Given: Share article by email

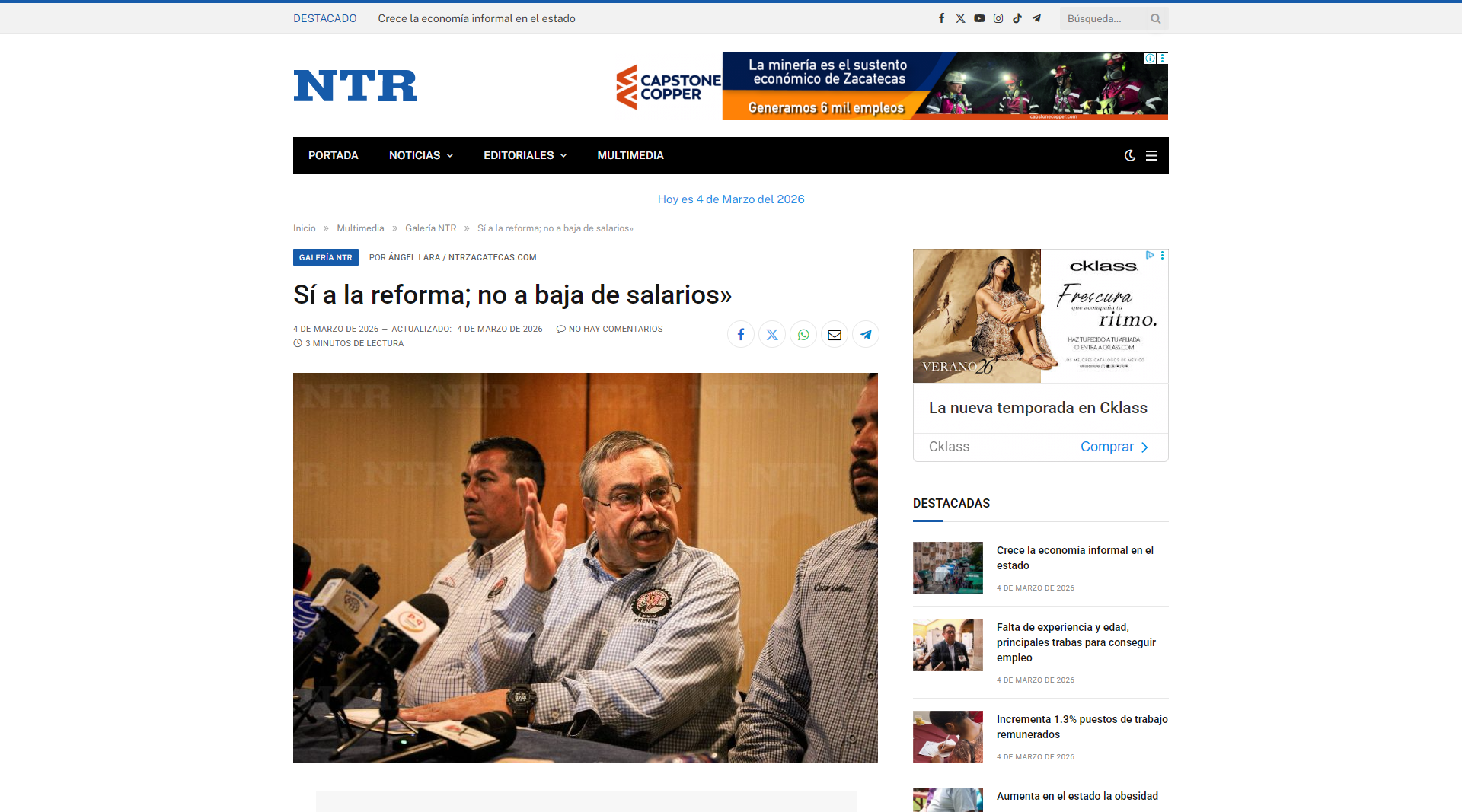Looking at the screenshot, I should click(x=835, y=334).
